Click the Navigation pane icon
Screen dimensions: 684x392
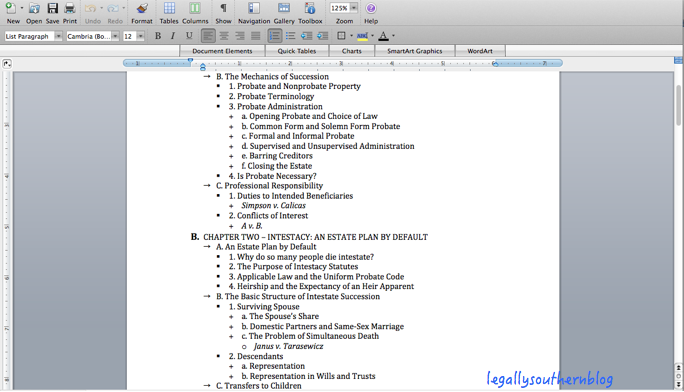[x=254, y=8]
